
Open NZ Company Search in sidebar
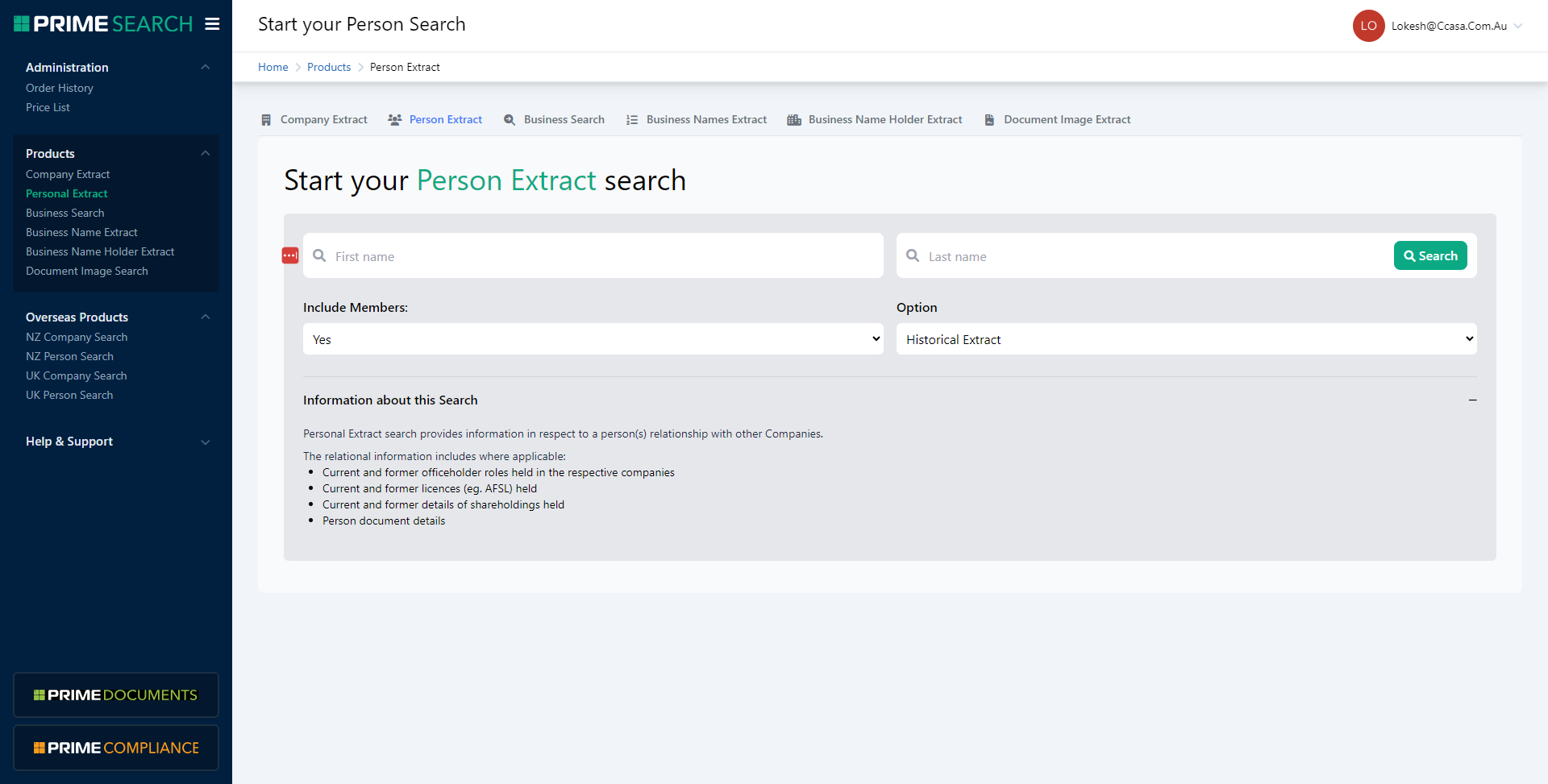point(77,337)
